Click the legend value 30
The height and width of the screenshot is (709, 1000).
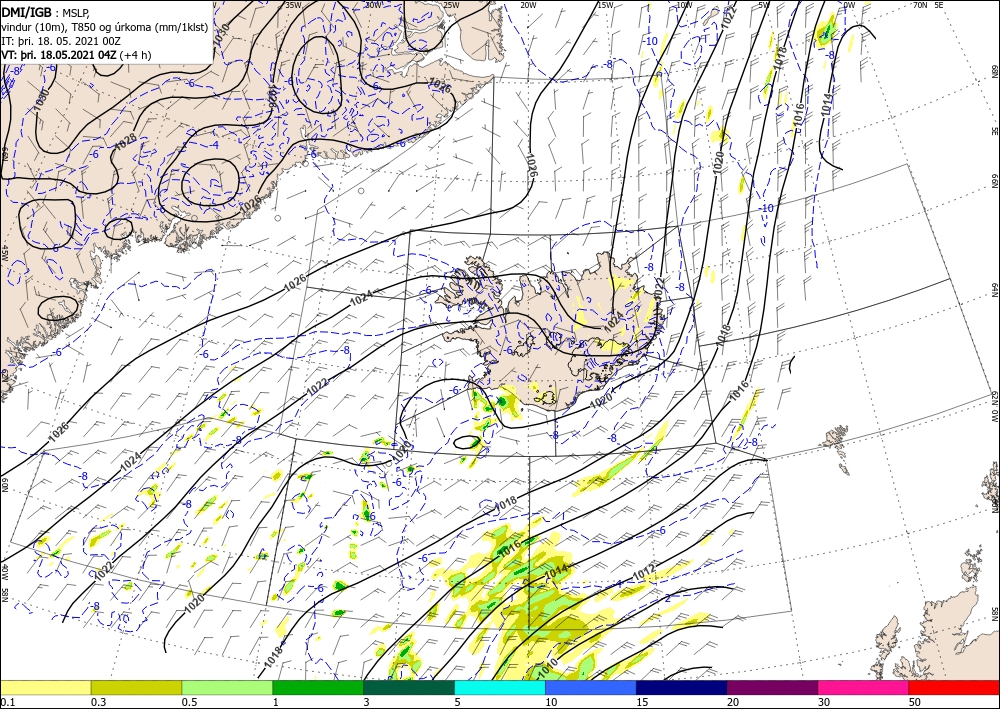(x=823, y=702)
